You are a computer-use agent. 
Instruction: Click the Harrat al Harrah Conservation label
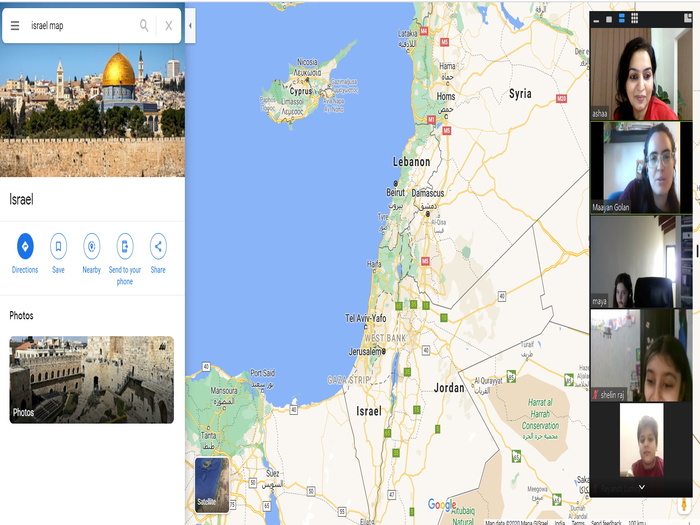coord(540,414)
